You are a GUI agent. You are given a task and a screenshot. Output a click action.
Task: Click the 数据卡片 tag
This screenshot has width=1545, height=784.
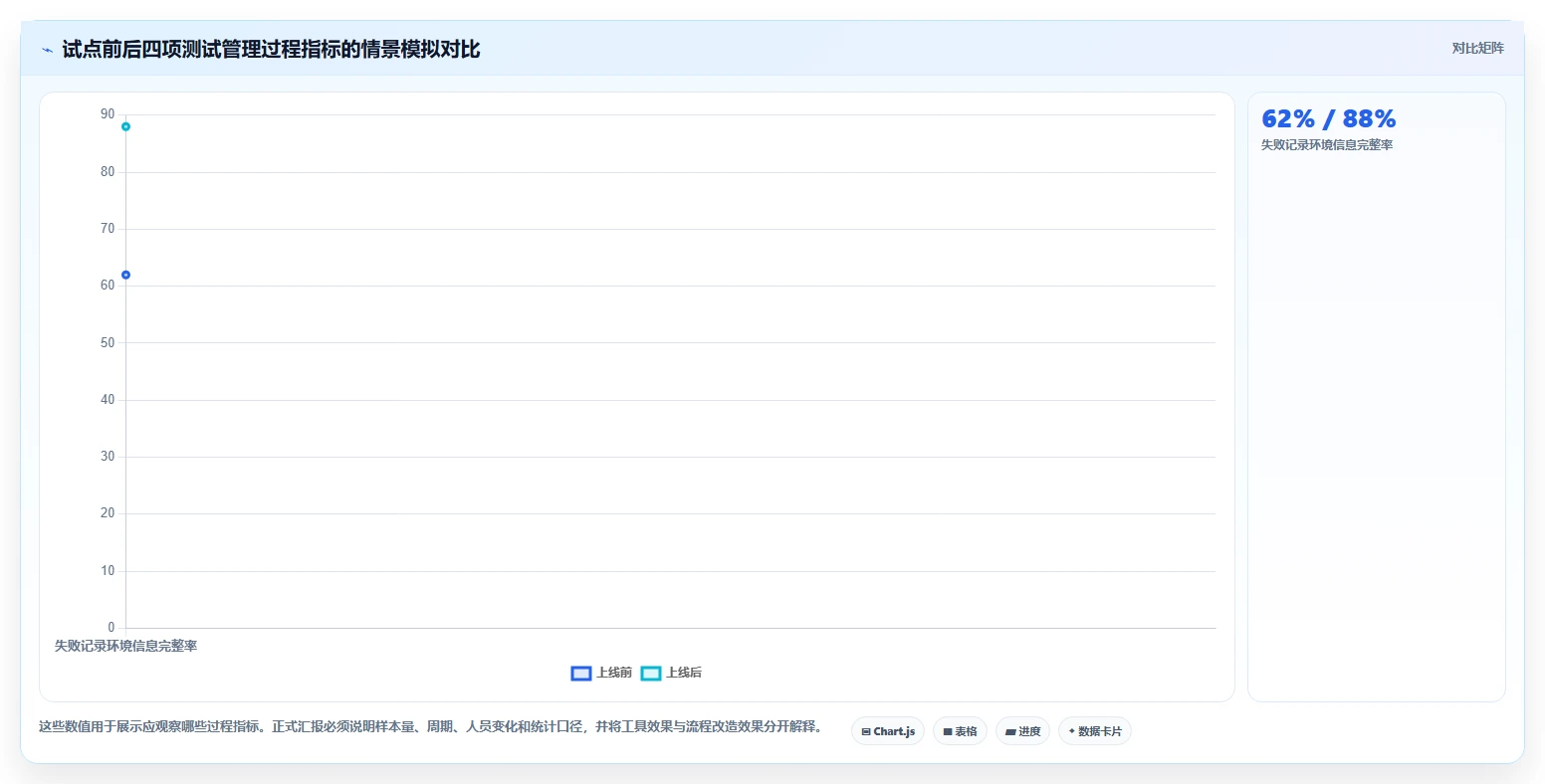pos(1095,731)
